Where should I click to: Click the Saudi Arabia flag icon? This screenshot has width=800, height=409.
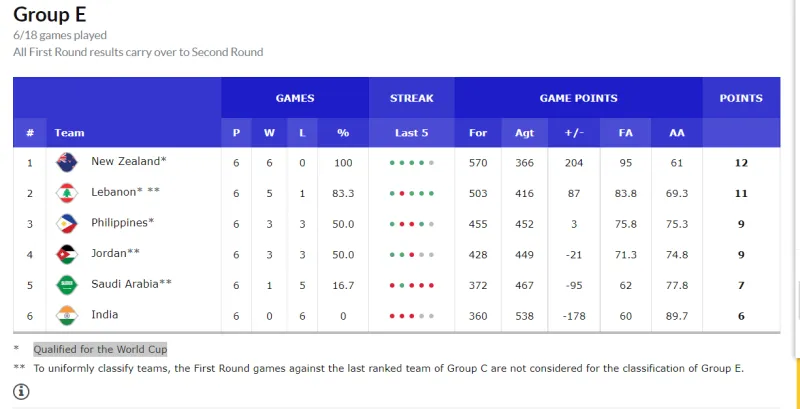(x=66, y=285)
